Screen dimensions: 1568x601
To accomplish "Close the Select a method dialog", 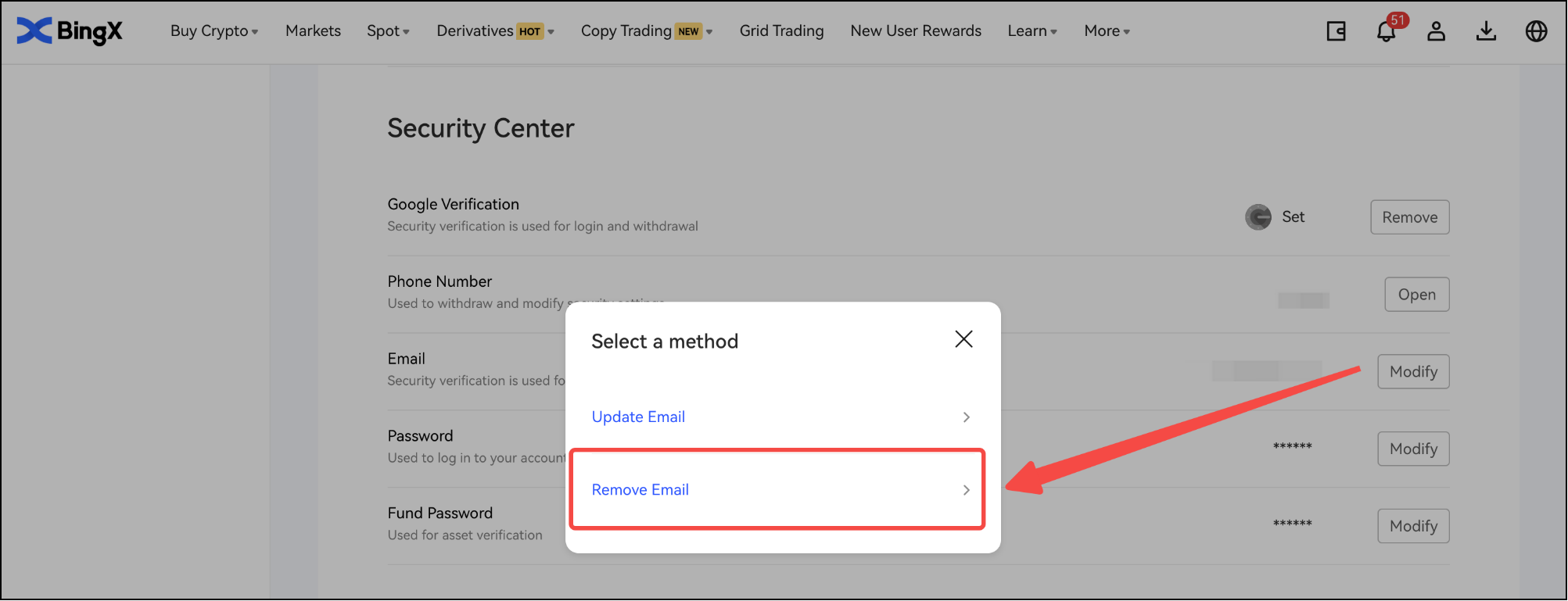I will (963, 339).
